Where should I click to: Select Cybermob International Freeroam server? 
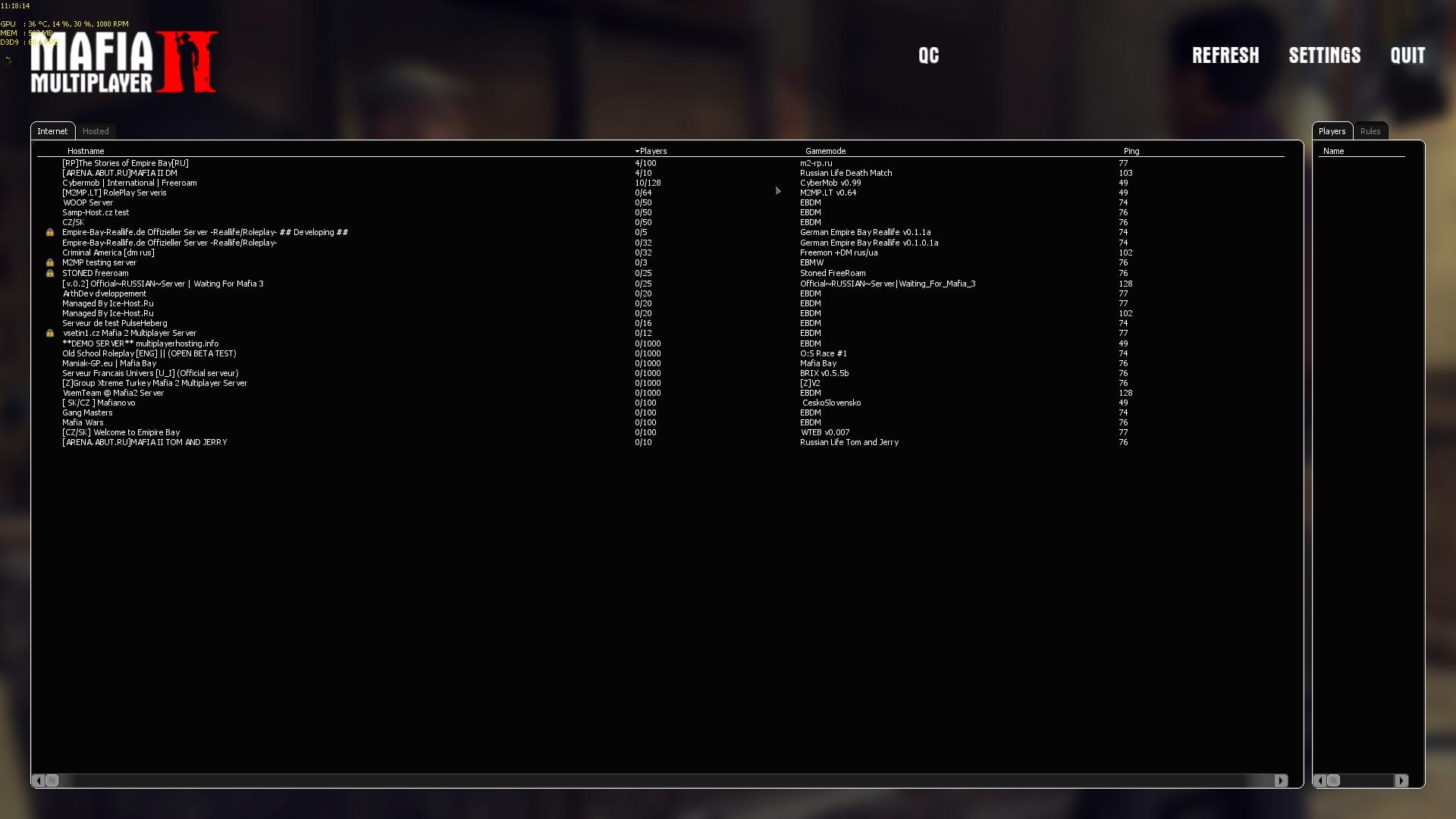click(x=130, y=183)
